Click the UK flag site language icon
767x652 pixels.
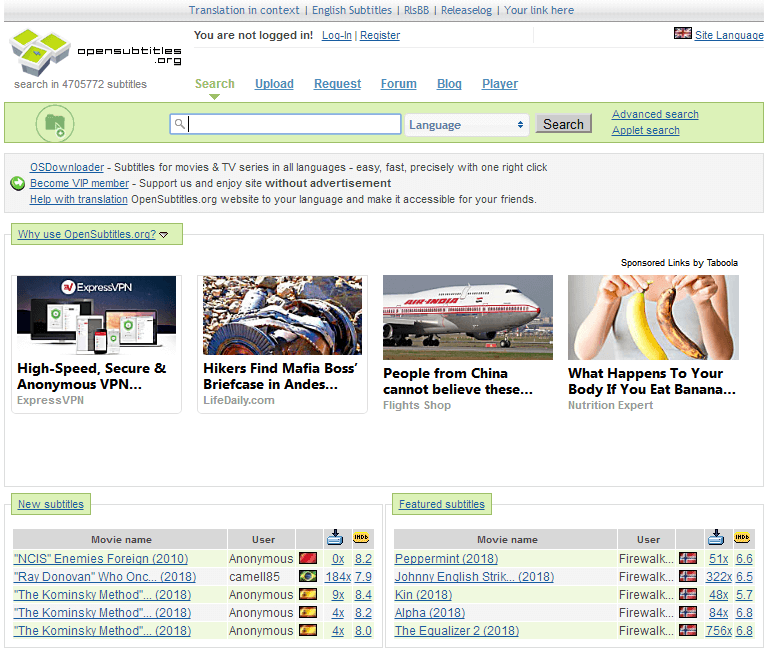point(683,34)
